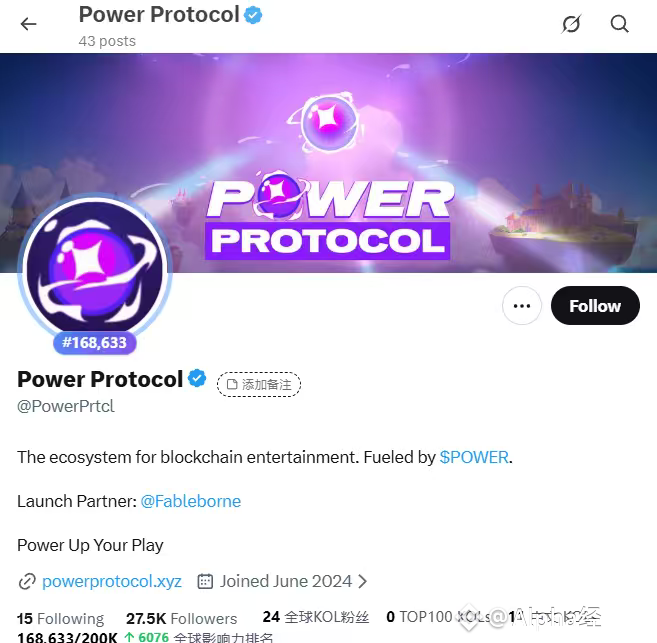Click the verified badge beside Power Protocol name
Viewport: 657px width, 643px height.
pyautogui.click(x=197, y=378)
